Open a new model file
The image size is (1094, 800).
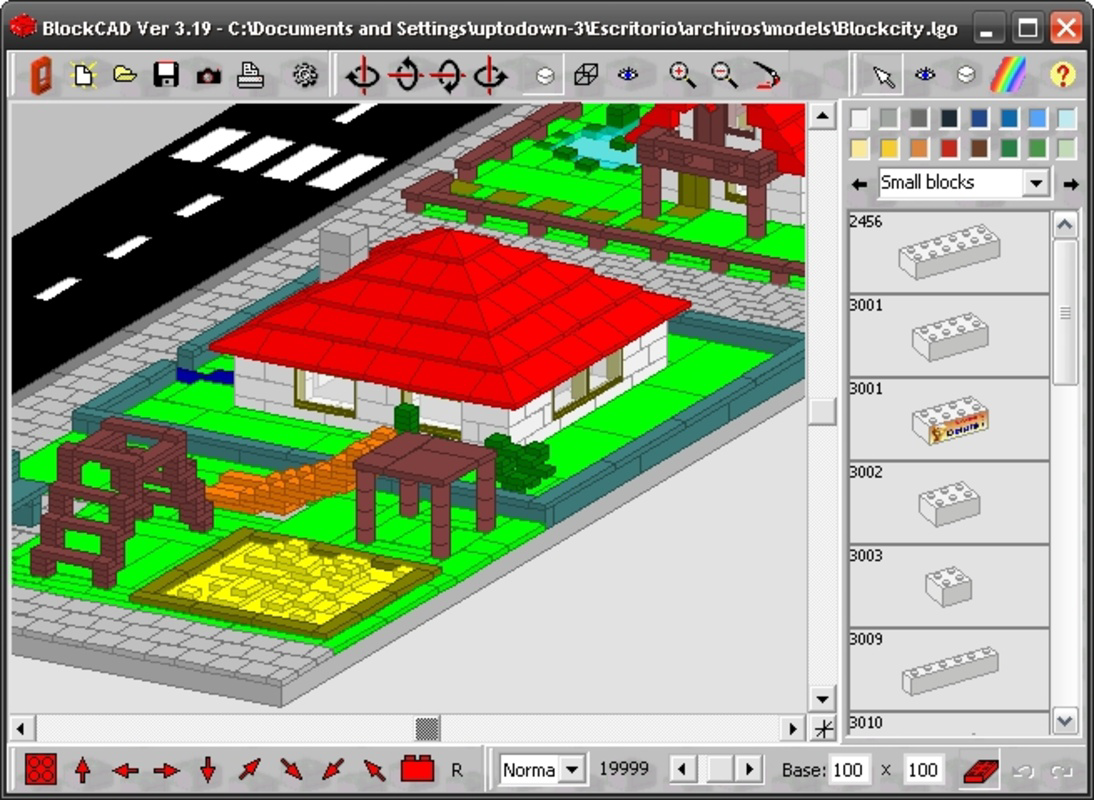85,73
